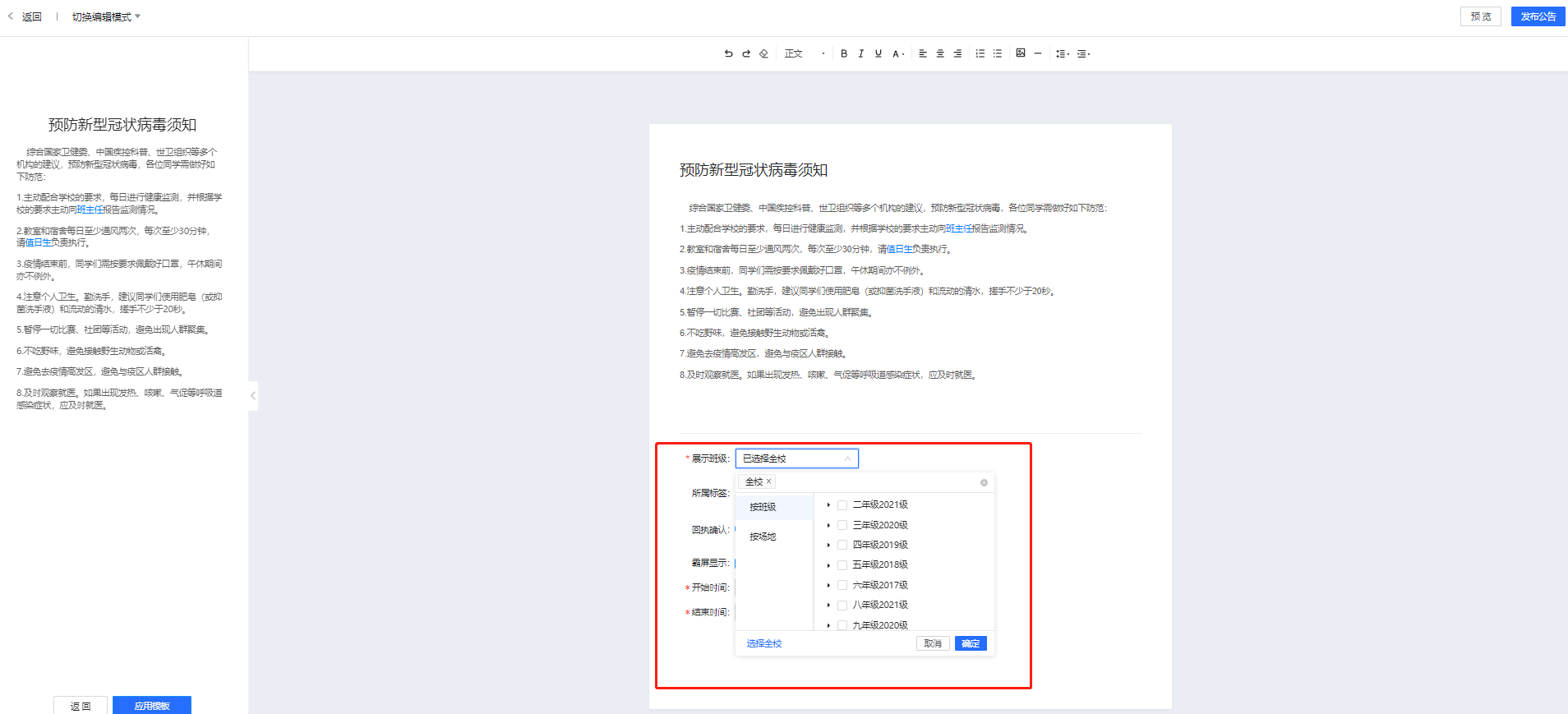Viewport: 1568px width, 714px height.
Task: Apply italic formatting
Action: tap(860, 53)
